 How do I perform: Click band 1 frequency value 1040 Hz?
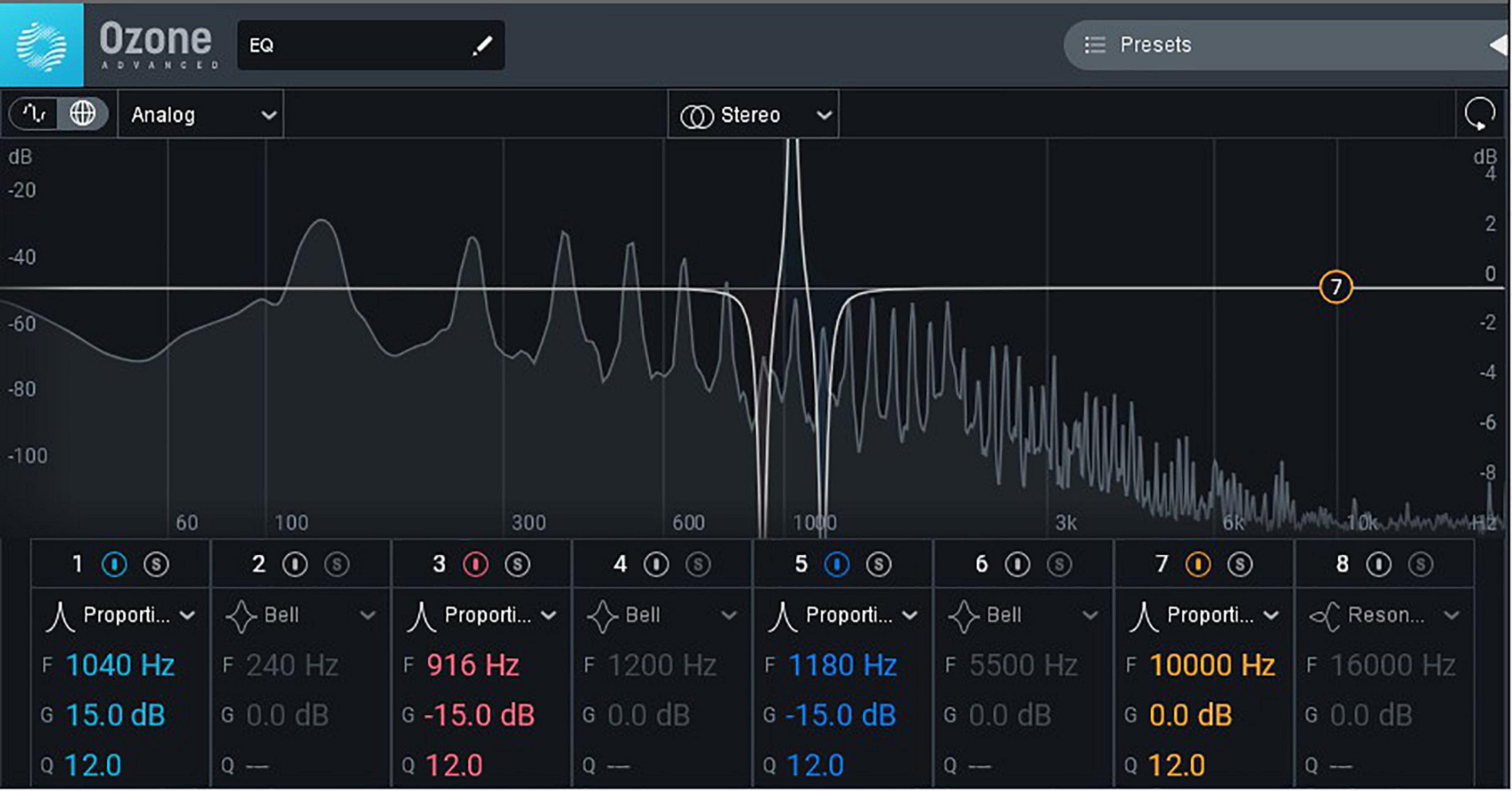coord(120,665)
